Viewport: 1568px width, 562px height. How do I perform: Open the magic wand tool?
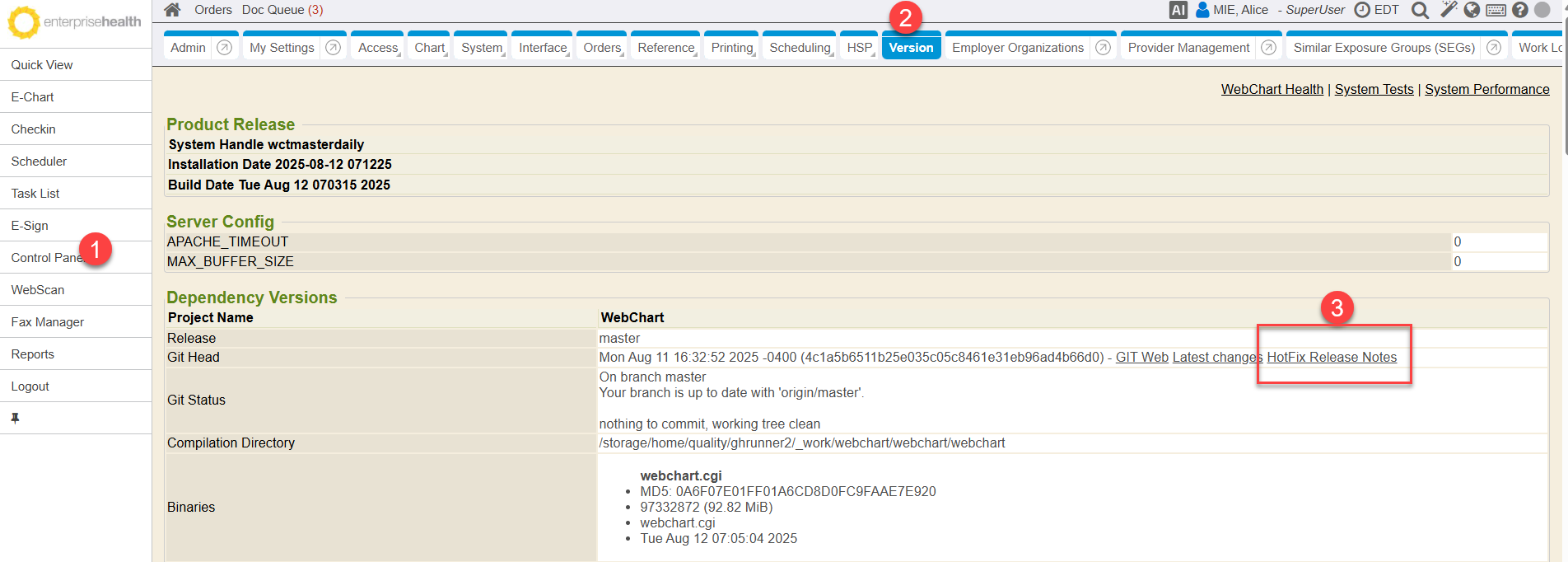point(1448,10)
